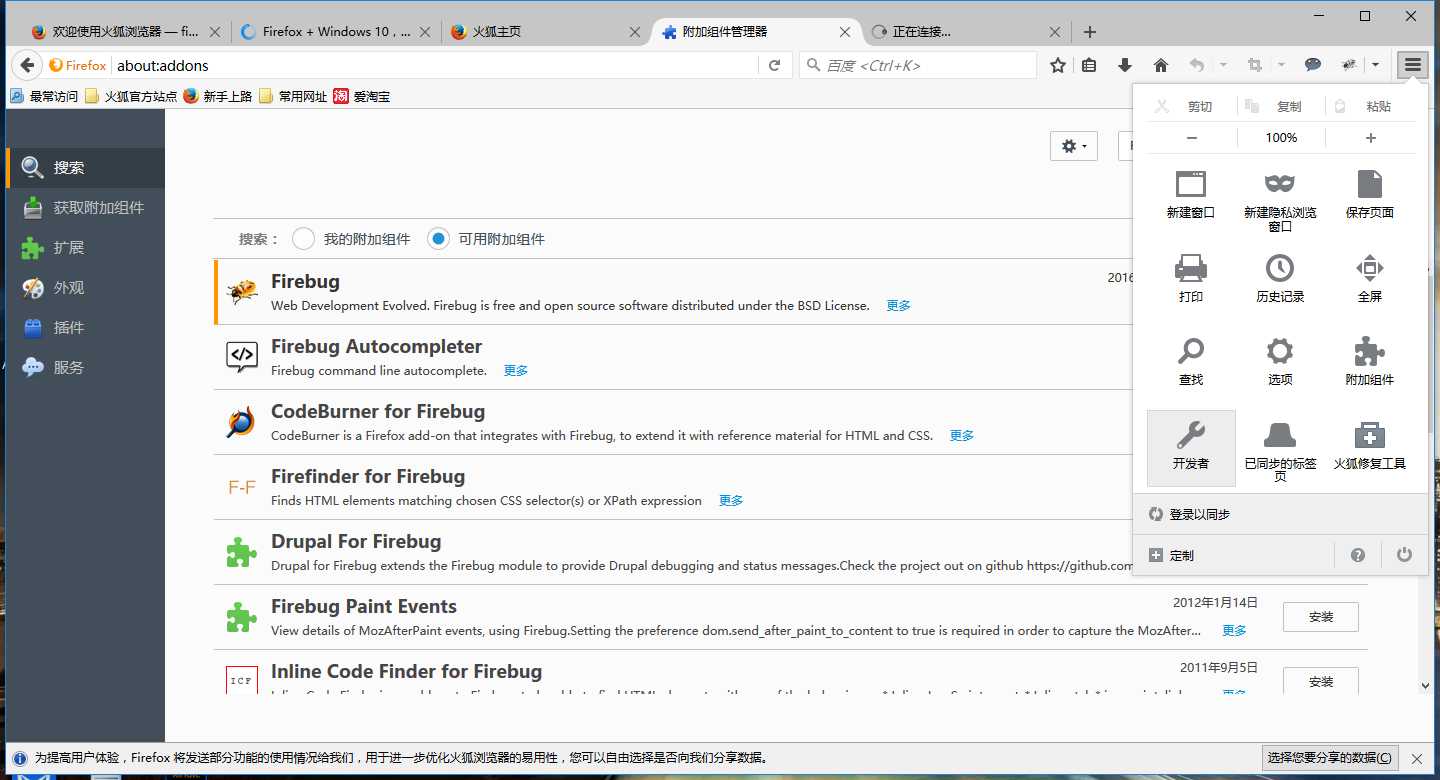The height and width of the screenshot is (780, 1440).
Task: Open the Developer tools submenu
Action: (1191, 446)
